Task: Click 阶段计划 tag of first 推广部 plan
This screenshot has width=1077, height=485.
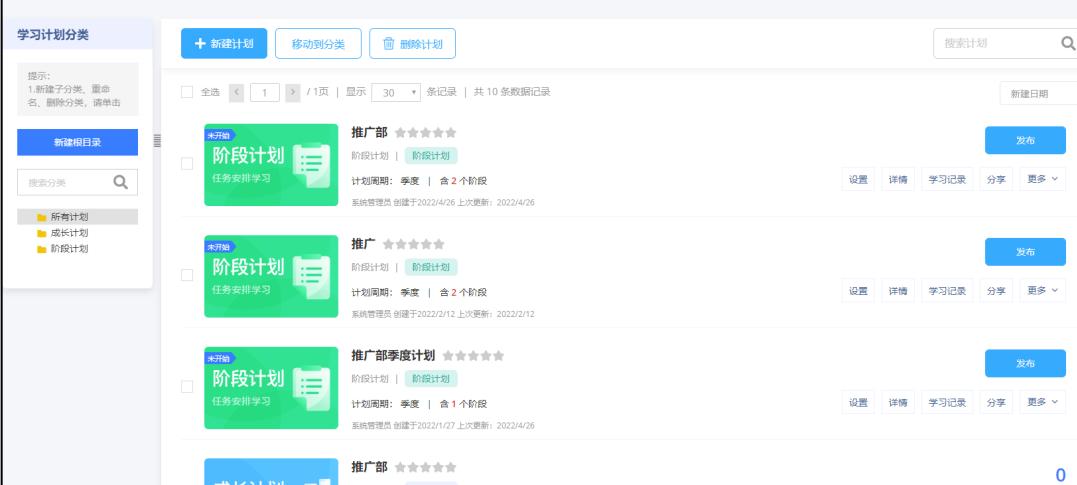Action: pyautogui.click(x=431, y=156)
